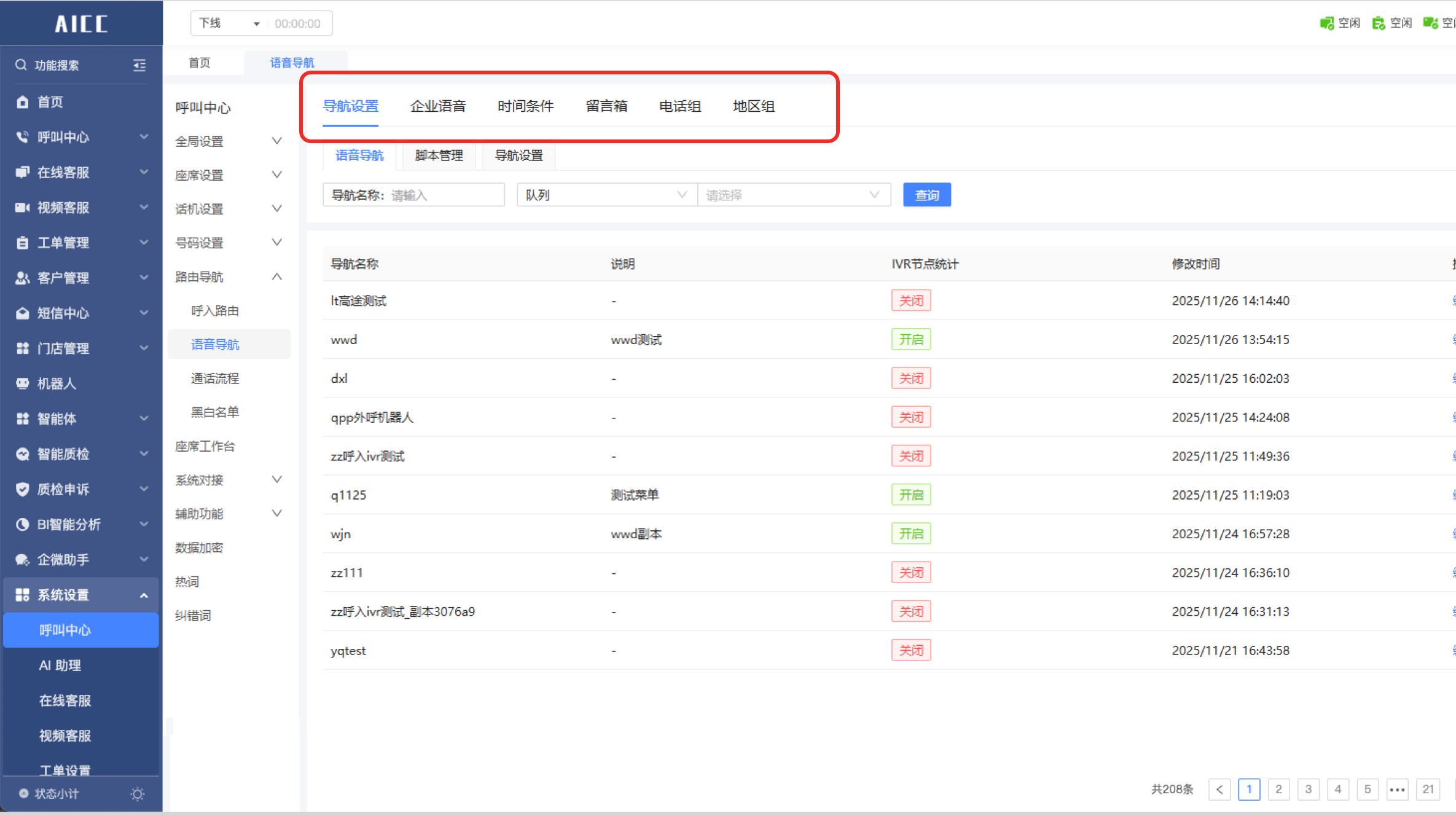Image resolution: width=1456 pixels, height=816 pixels.
Task: Toggle the 开启 status for q1125 row
Action: tap(910, 495)
